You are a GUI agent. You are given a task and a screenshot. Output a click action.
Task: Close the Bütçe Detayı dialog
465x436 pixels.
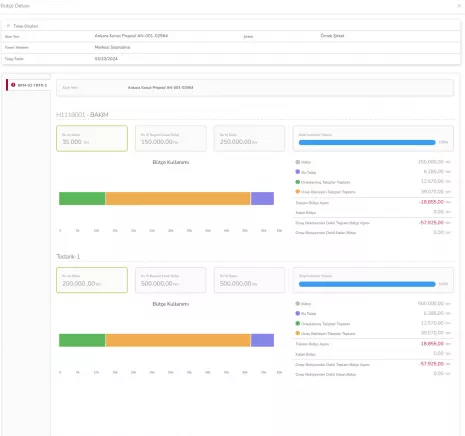[459, 6]
